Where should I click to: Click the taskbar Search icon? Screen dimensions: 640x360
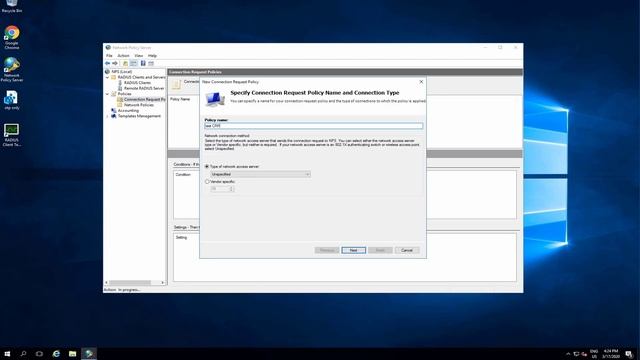coord(23,353)
